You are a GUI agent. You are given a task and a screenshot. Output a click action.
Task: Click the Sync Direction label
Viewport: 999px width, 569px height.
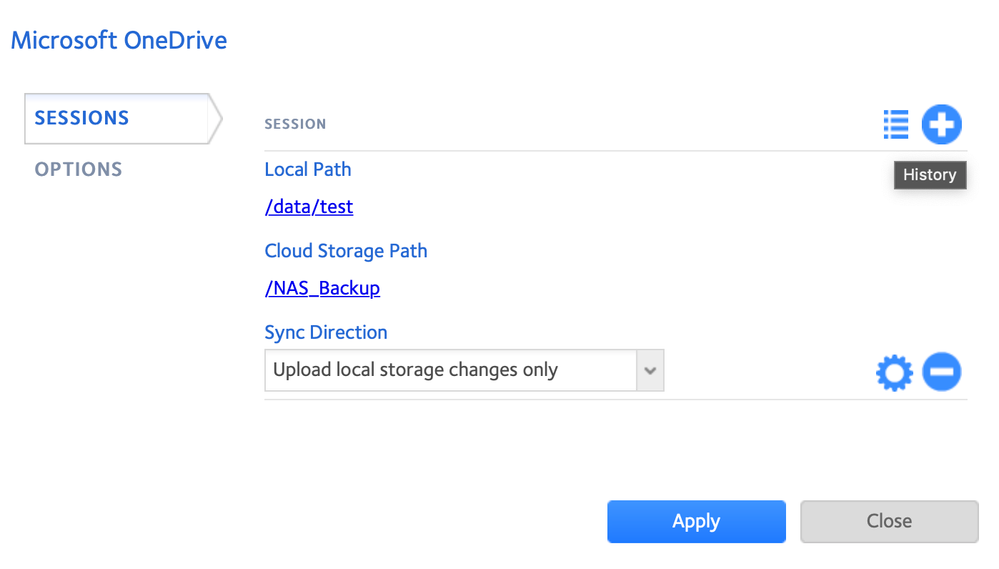[326, 333]
